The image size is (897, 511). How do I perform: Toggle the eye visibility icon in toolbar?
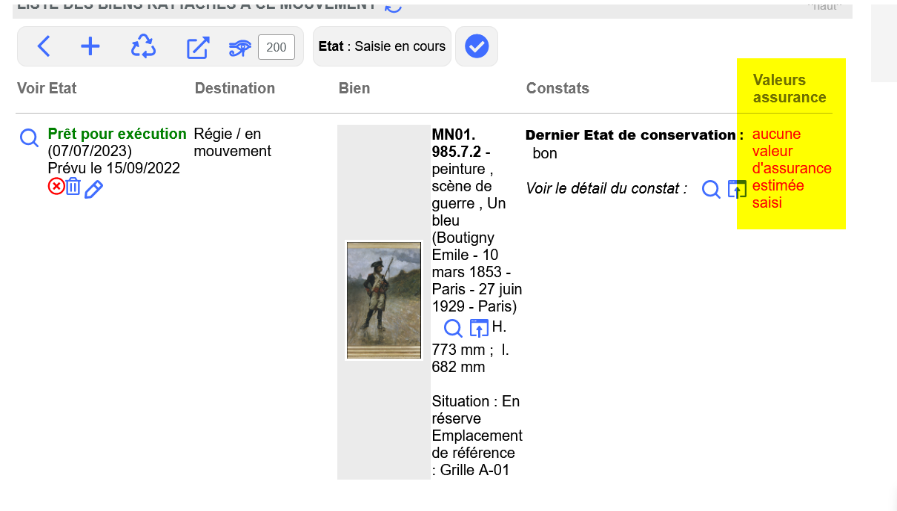pyautogui.click(x=240, y=47)
